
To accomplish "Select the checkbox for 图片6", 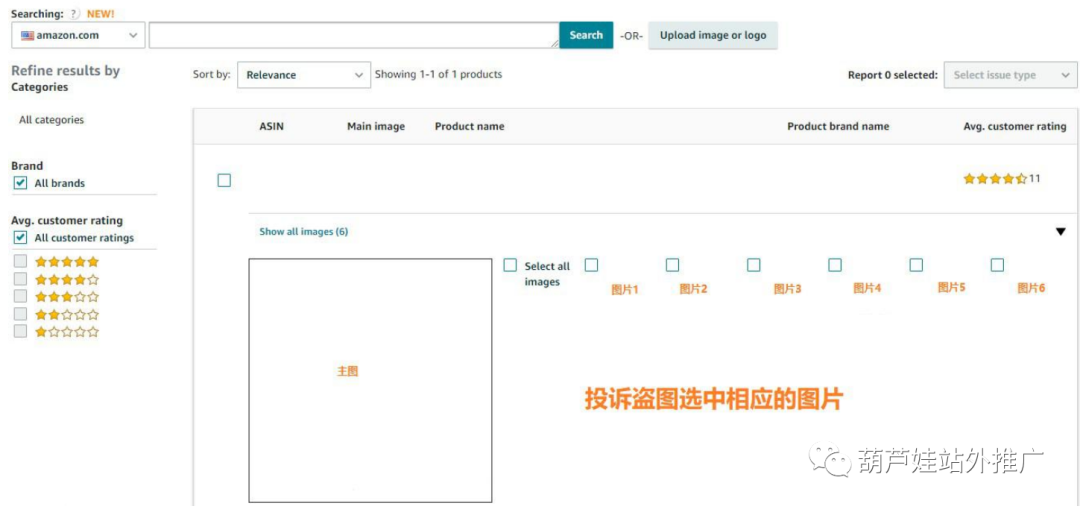I will pyautogui.click(x=997, y=265).
